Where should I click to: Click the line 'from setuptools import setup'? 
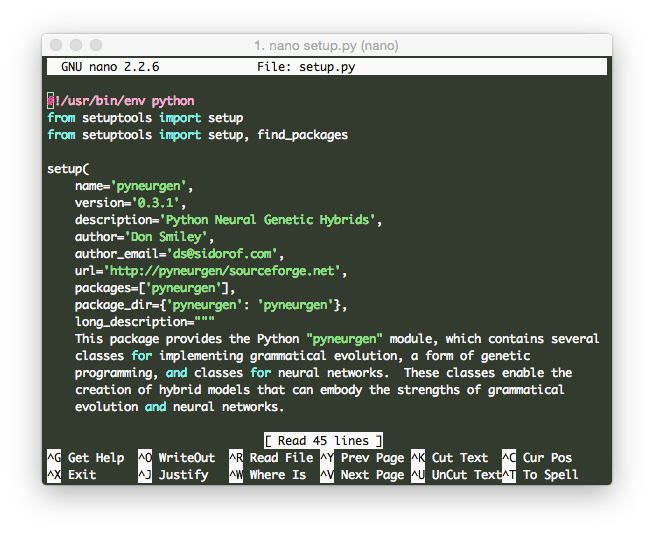[145, 118]
